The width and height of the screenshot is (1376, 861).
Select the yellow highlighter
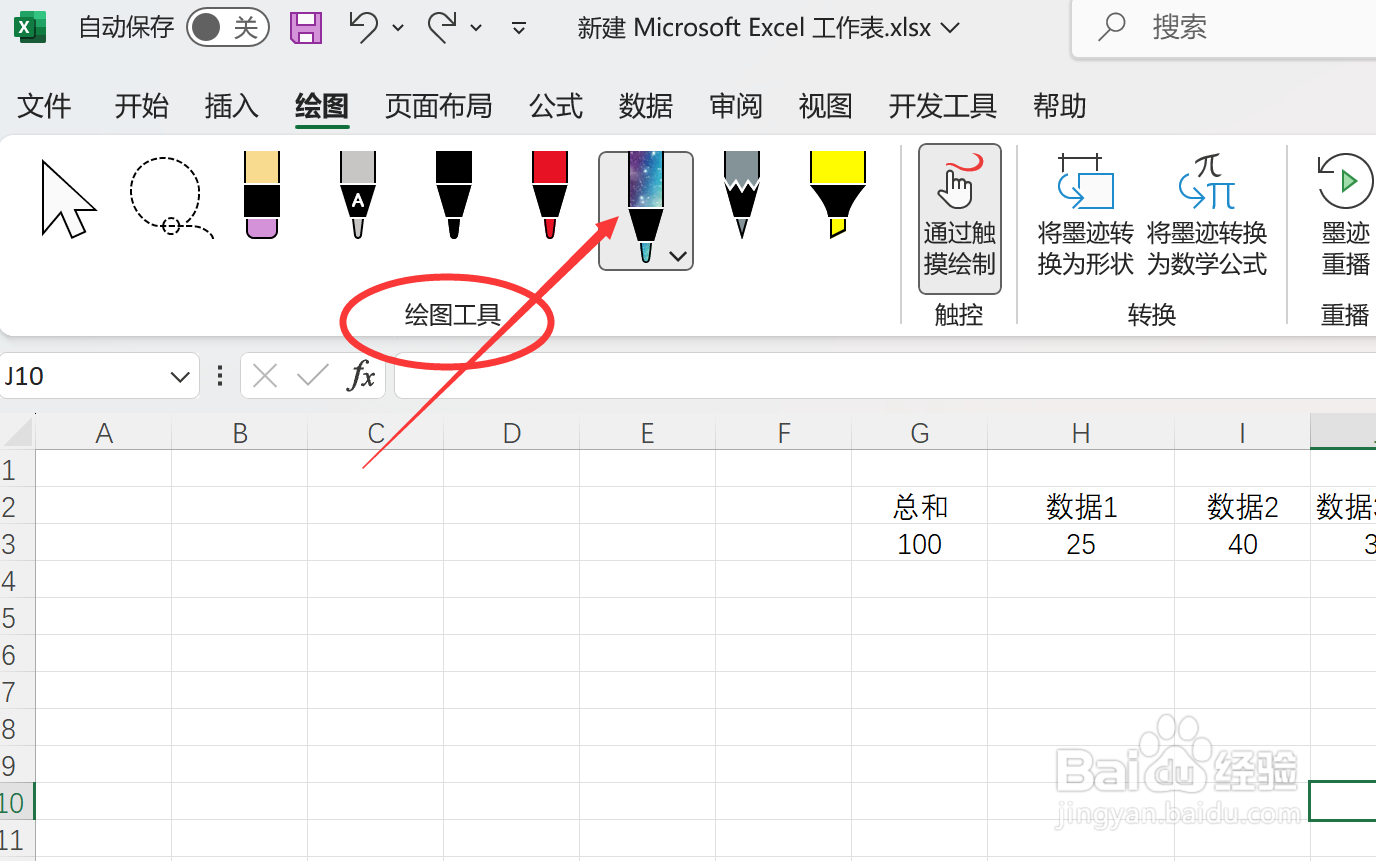(x=837, y=197)
